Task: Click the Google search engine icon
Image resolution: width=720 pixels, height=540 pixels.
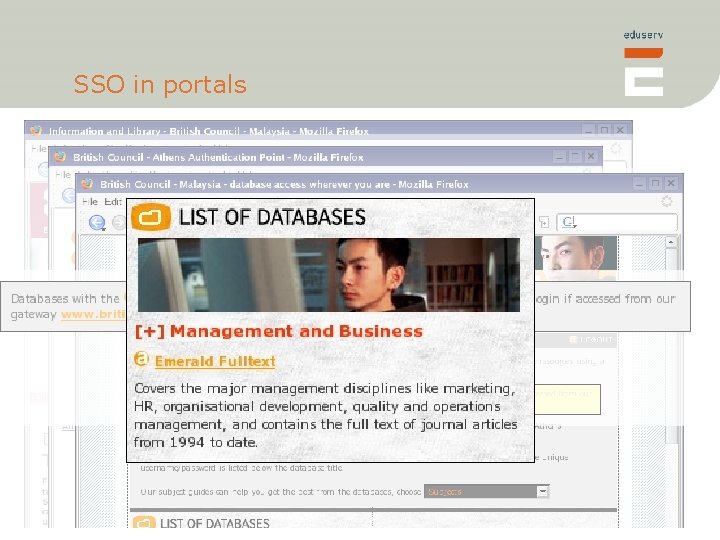Action: click(568, 222)
